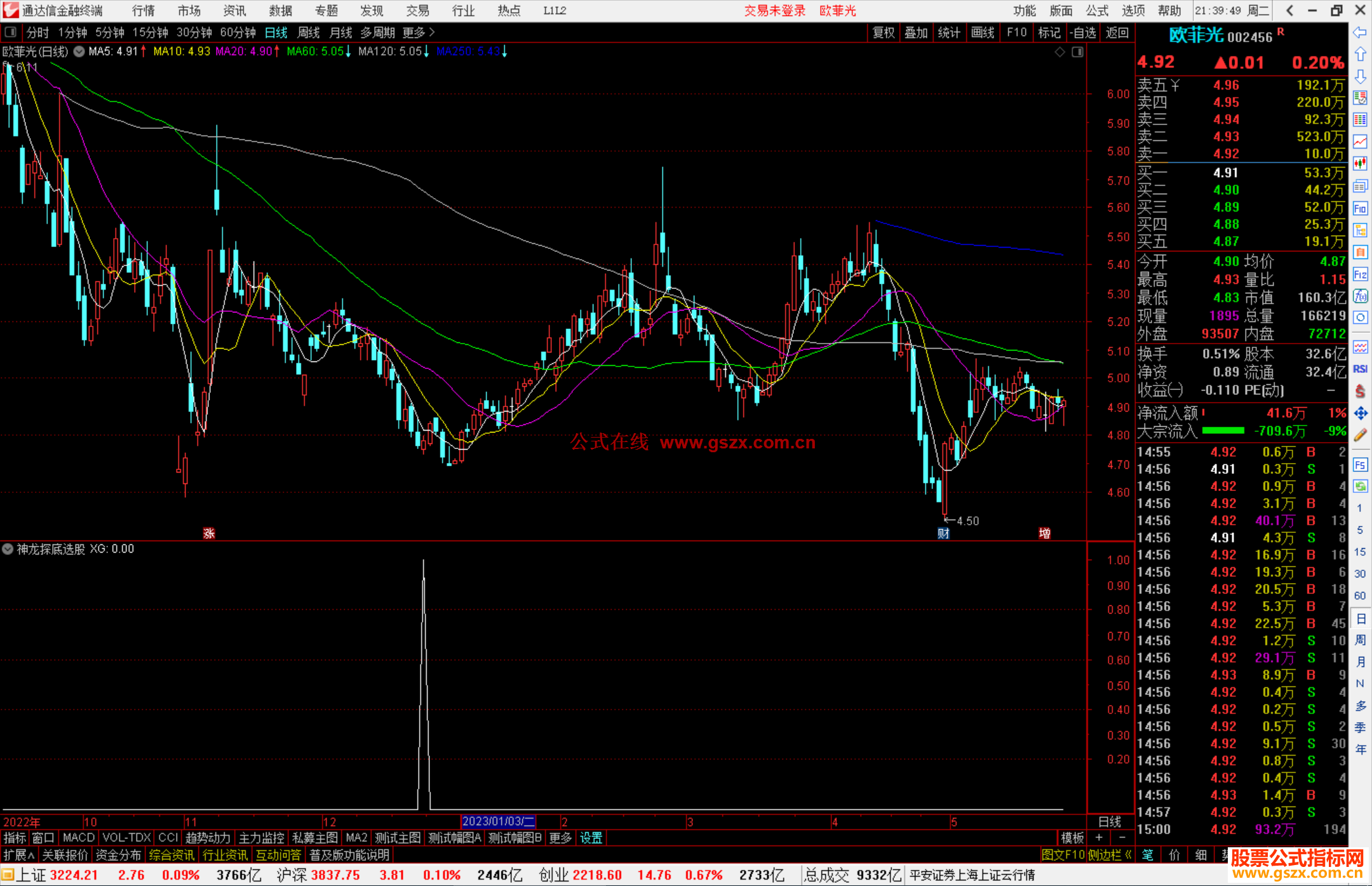1372x886 pixels.
Task: Toggle left panel button beside 分时
Action: (x=11, y=32)
